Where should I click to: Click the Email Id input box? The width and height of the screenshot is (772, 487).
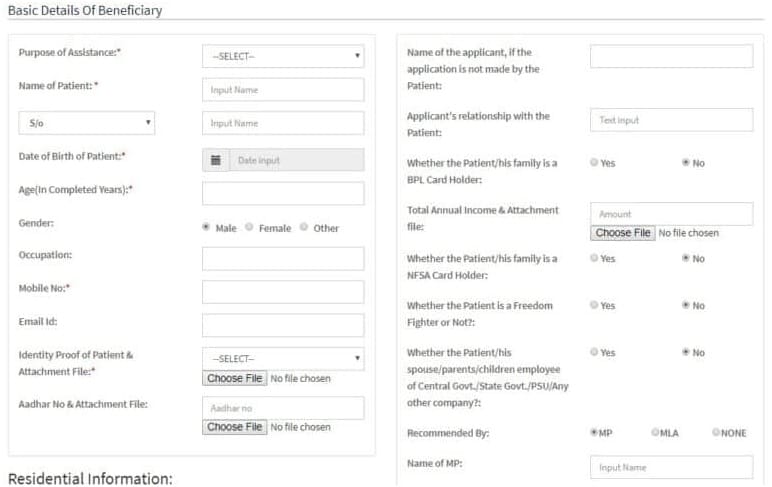click(x=283, y=325)
